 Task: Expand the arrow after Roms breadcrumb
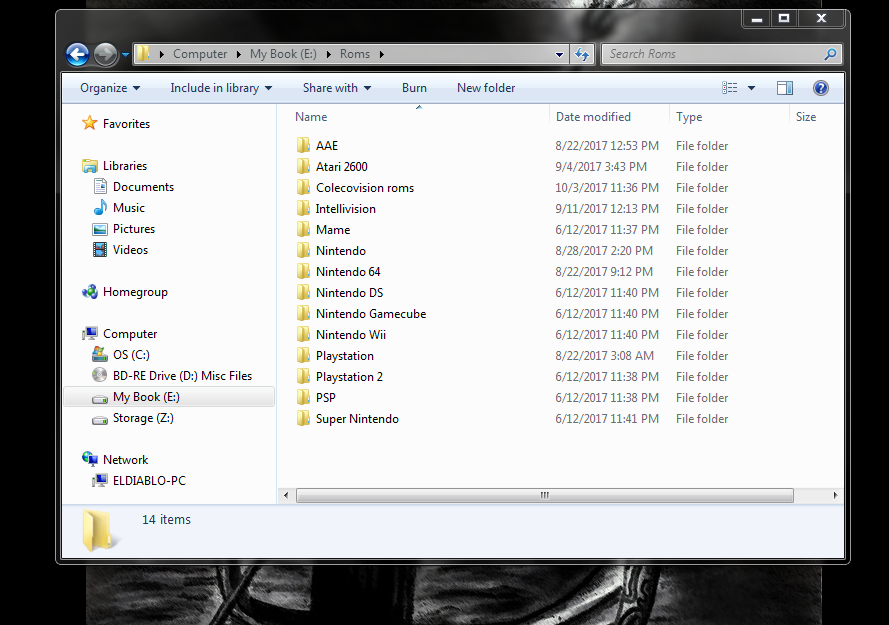[x=381, y=54]
